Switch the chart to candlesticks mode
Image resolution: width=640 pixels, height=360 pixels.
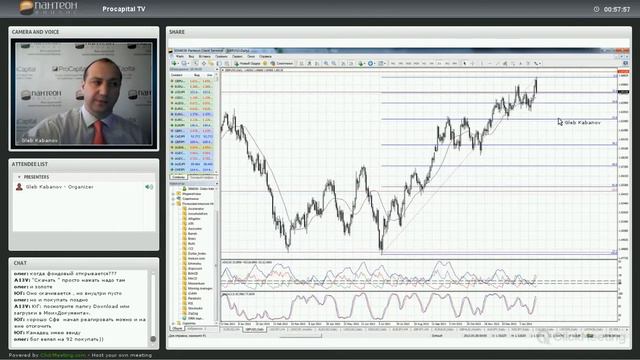[x=309, y=63]
